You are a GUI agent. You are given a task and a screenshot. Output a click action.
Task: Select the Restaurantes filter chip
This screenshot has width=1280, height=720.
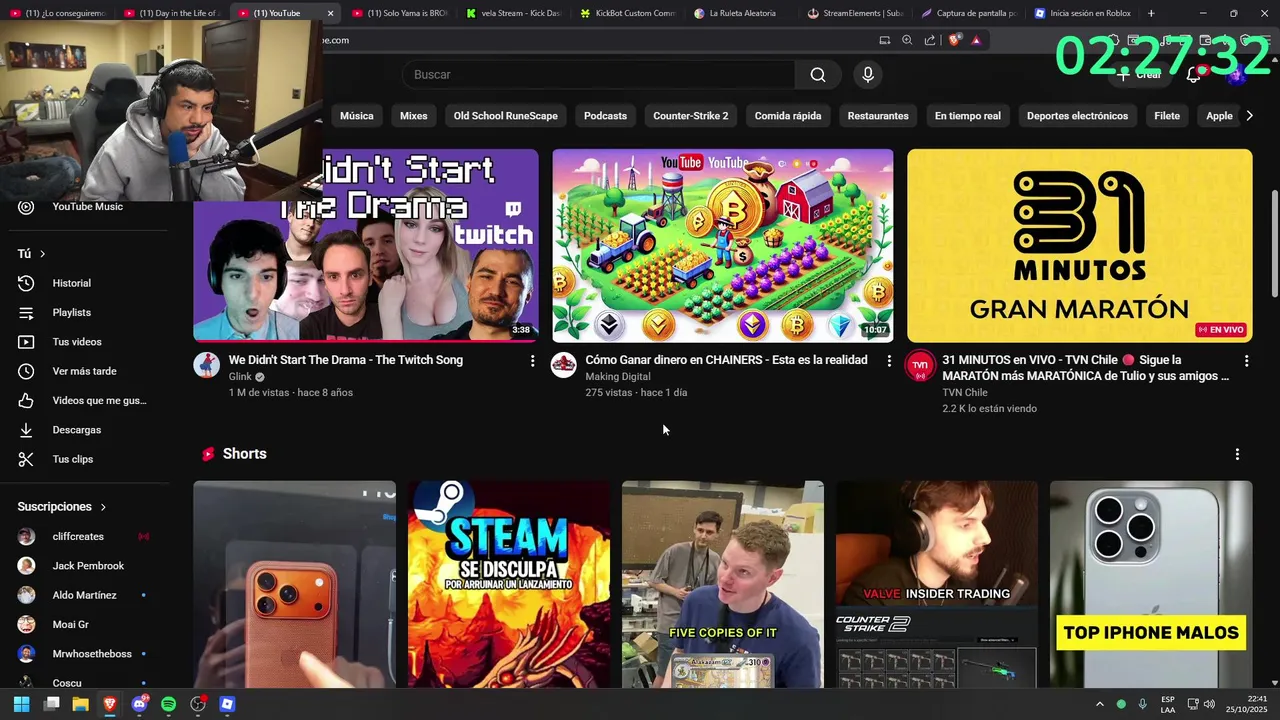878,116
